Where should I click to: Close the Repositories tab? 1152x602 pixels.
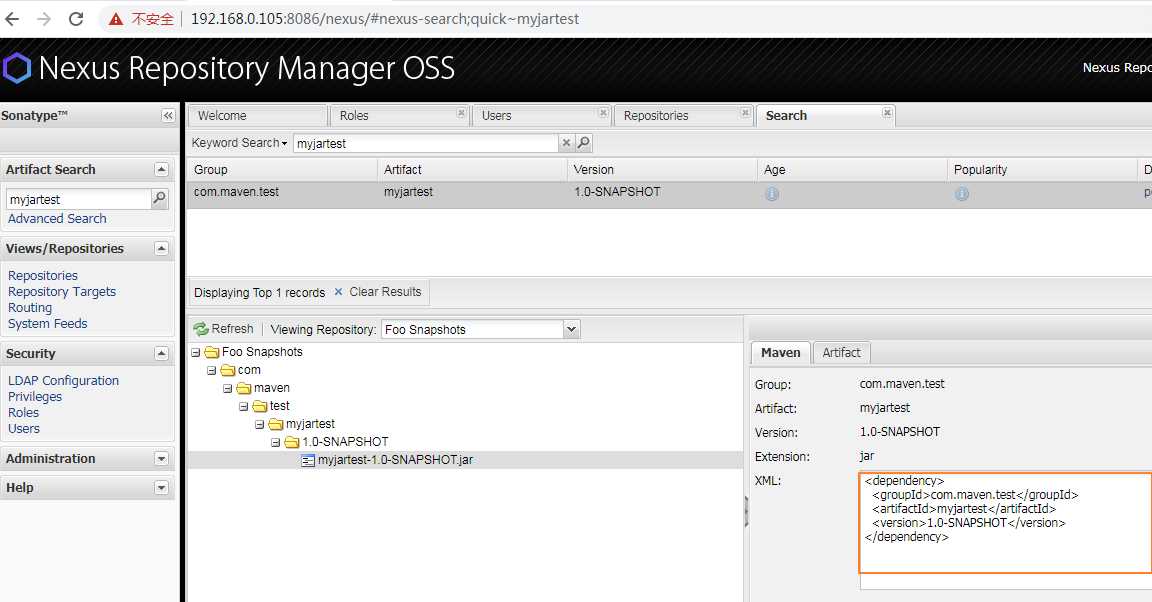point(745,112)
